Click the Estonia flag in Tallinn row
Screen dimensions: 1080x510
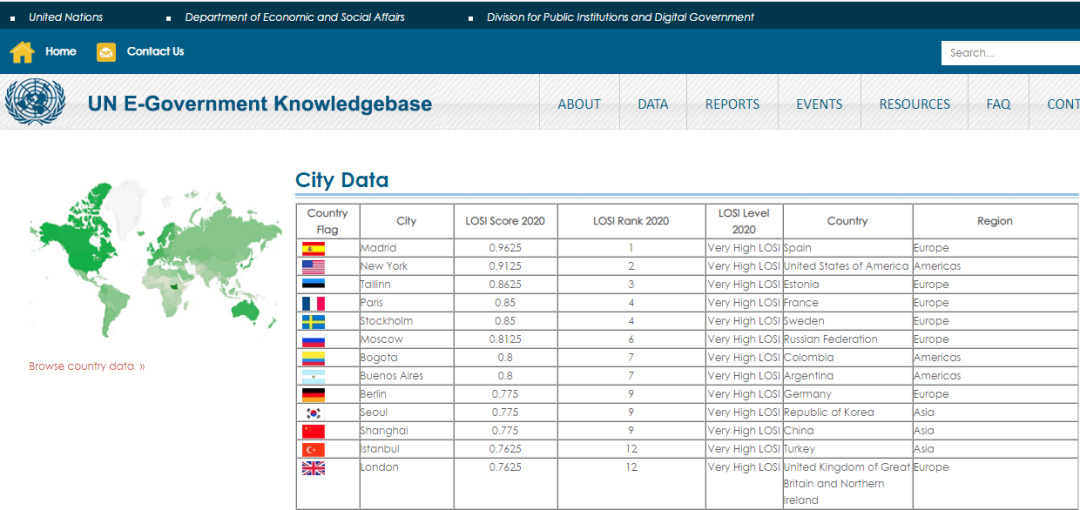tap(313, 285)
